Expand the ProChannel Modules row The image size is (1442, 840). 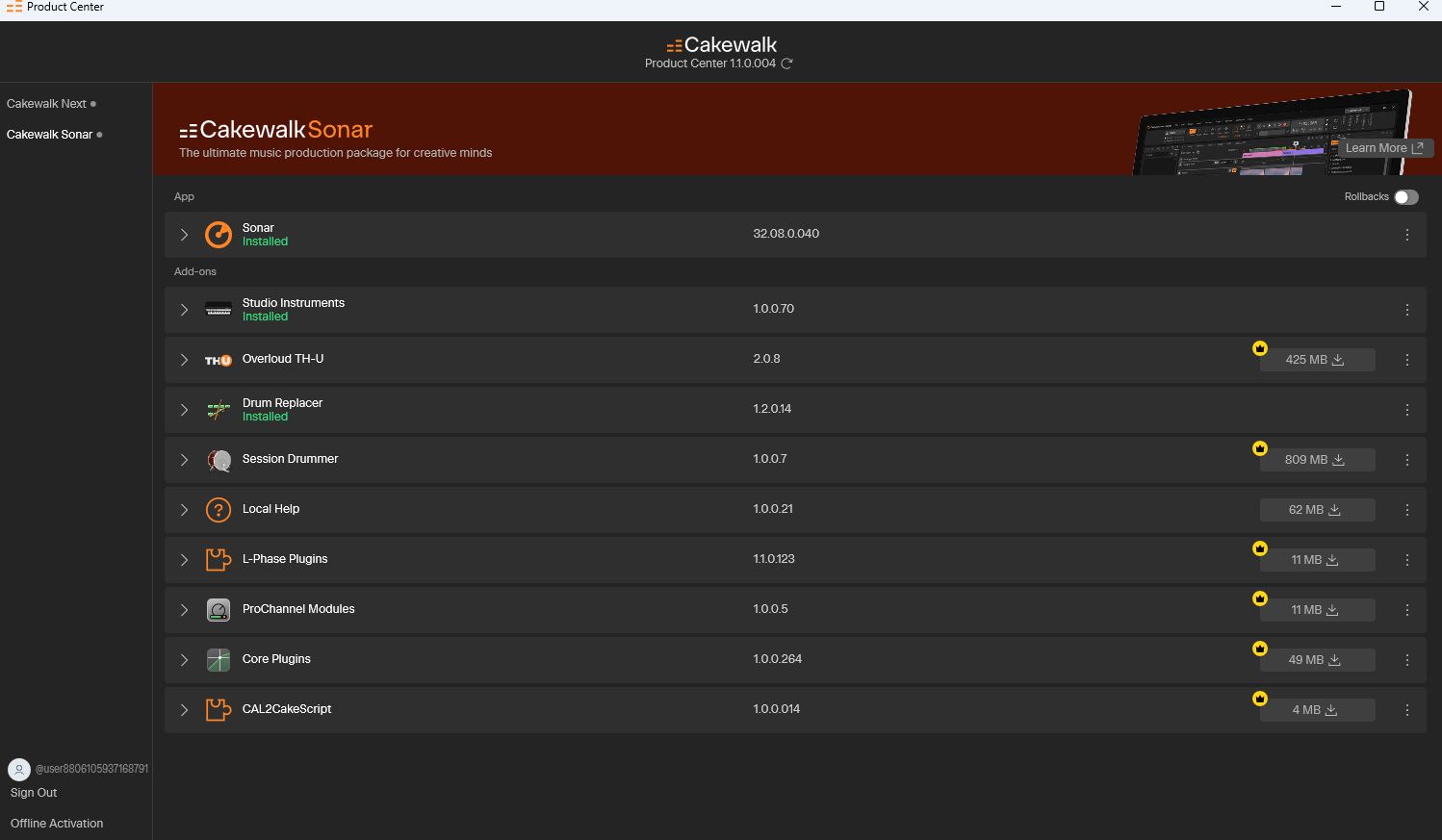click(x=184, y=610)
